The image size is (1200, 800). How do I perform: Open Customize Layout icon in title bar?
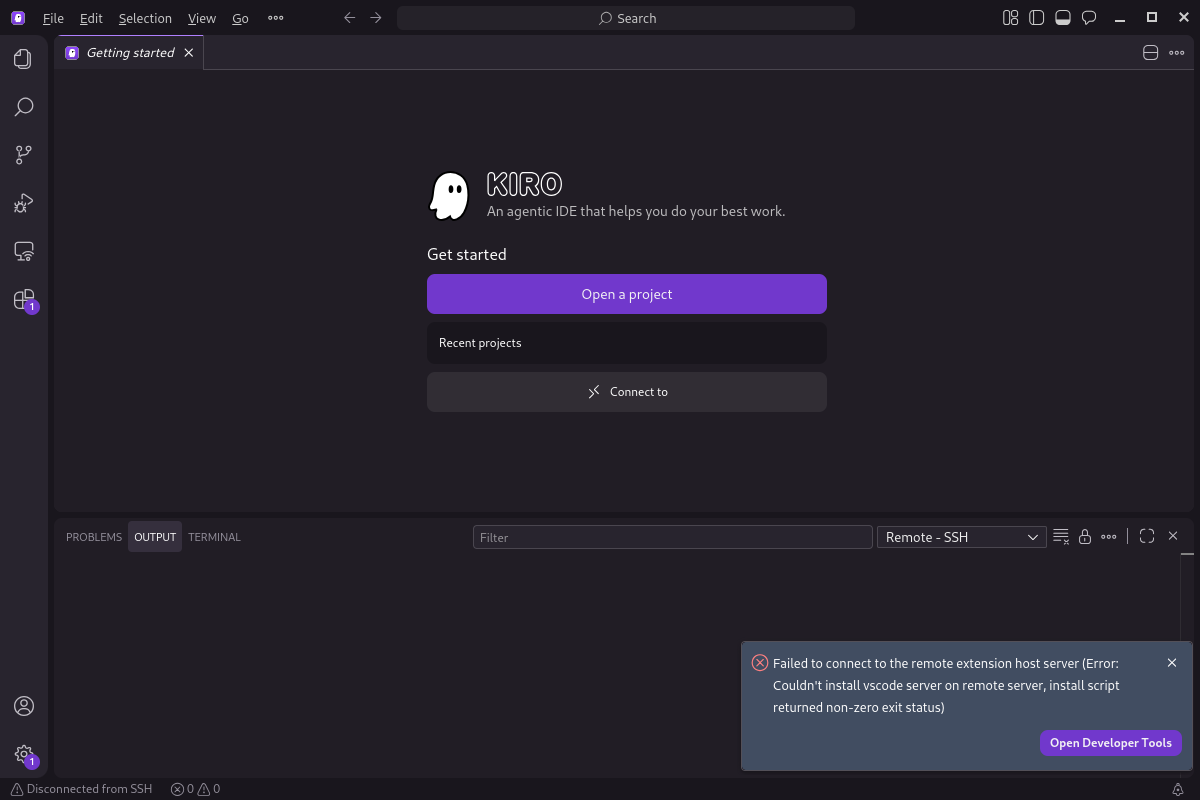point(1011,18)
